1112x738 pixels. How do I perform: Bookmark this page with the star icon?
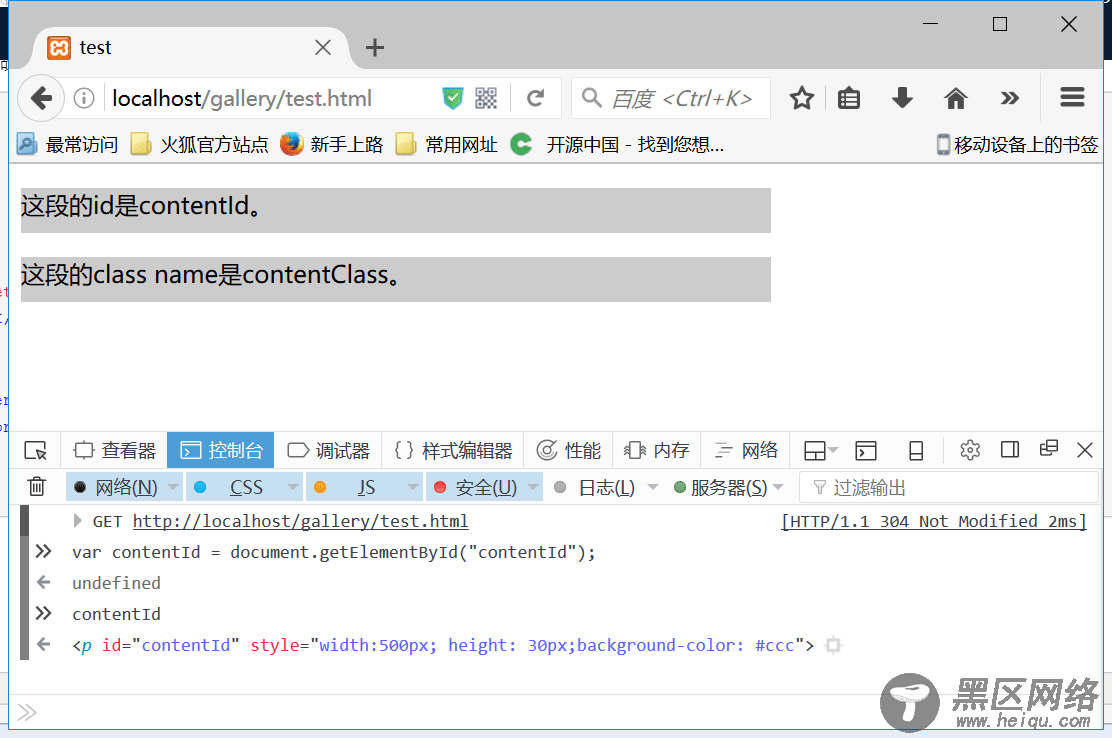[801, 98]
